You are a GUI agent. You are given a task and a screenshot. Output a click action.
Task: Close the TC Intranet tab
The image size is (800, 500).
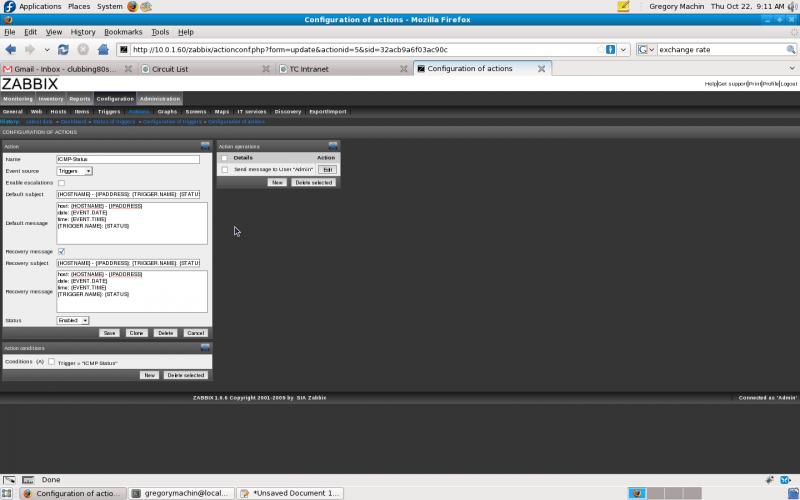[404, 68]
